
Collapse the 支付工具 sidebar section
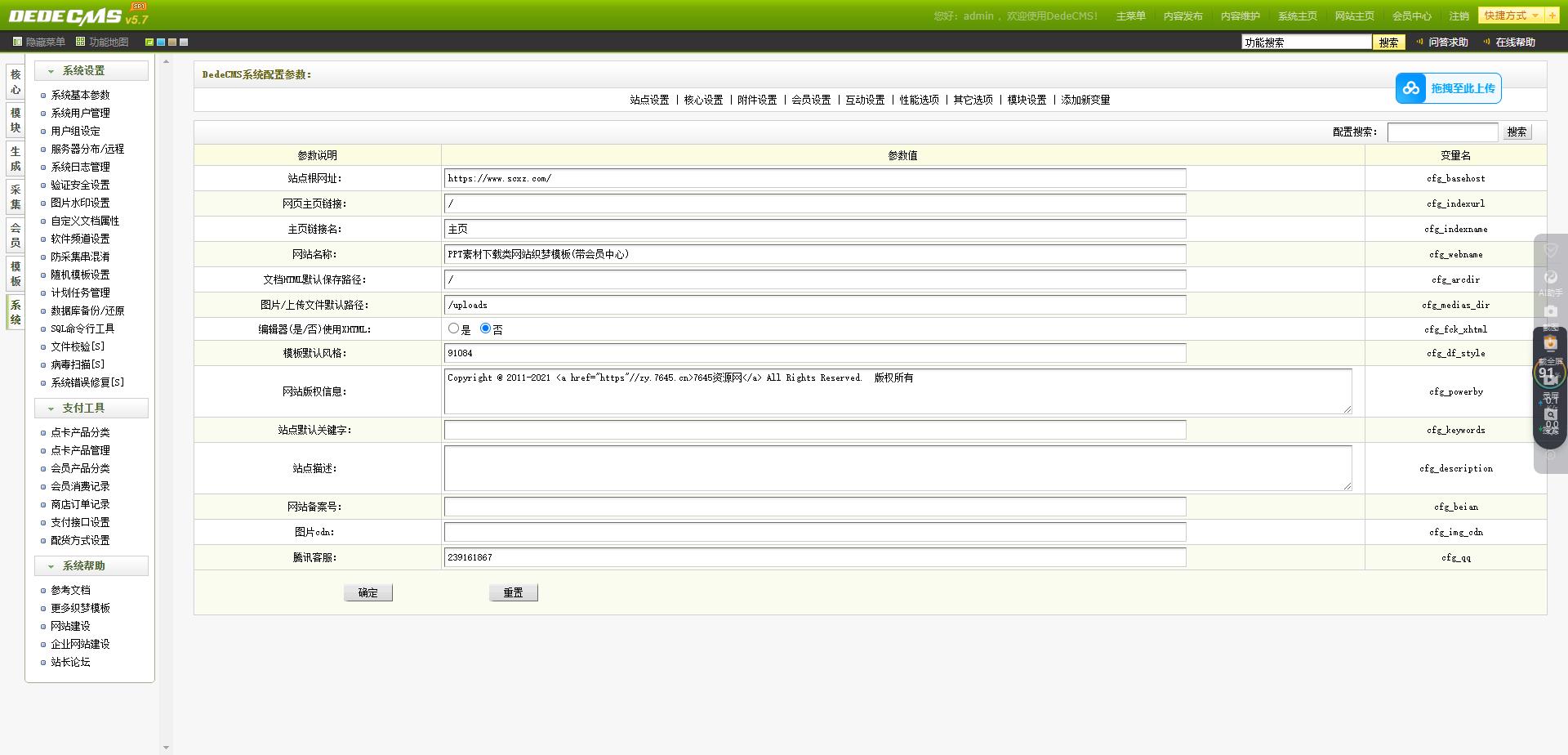tap(51, 409)
